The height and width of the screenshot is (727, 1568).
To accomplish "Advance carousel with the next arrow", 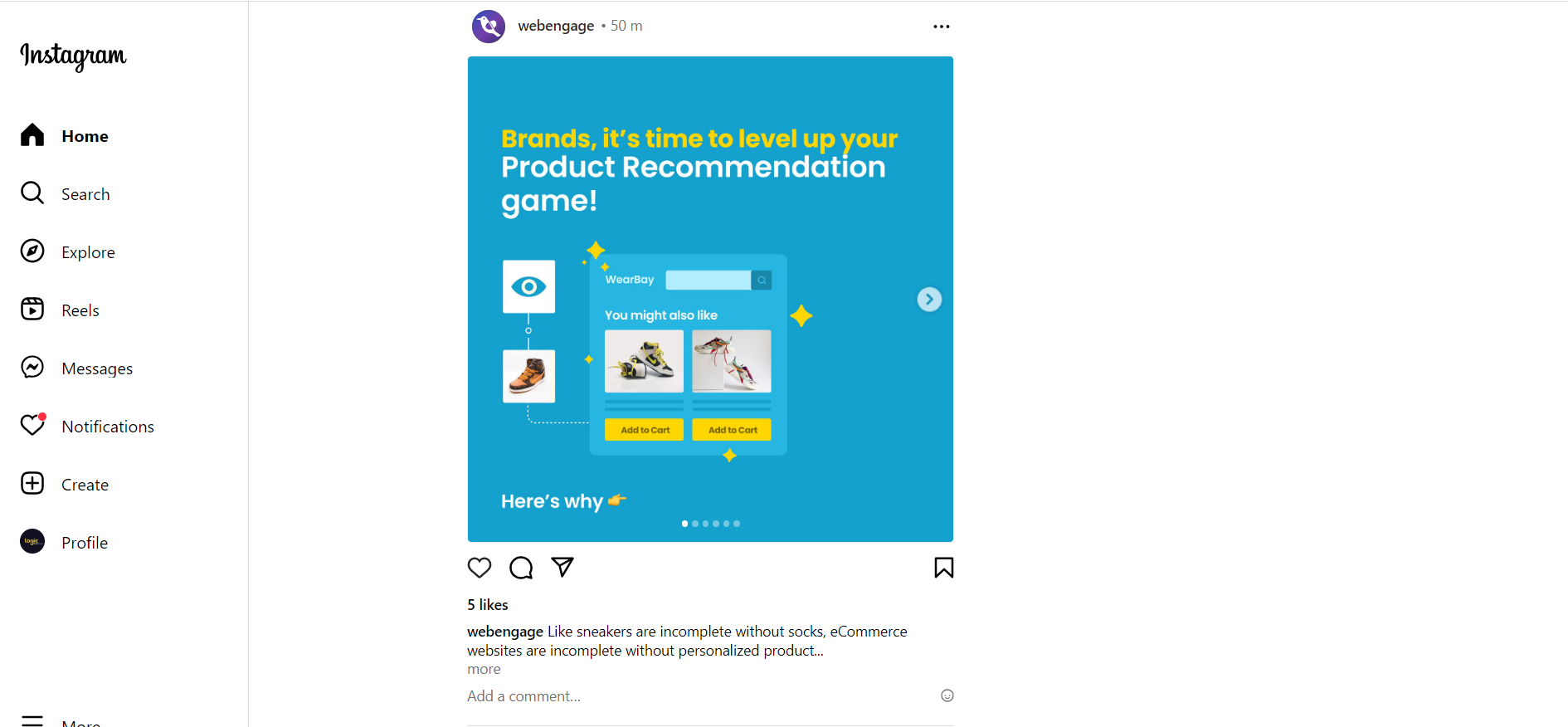I will 929,299.
